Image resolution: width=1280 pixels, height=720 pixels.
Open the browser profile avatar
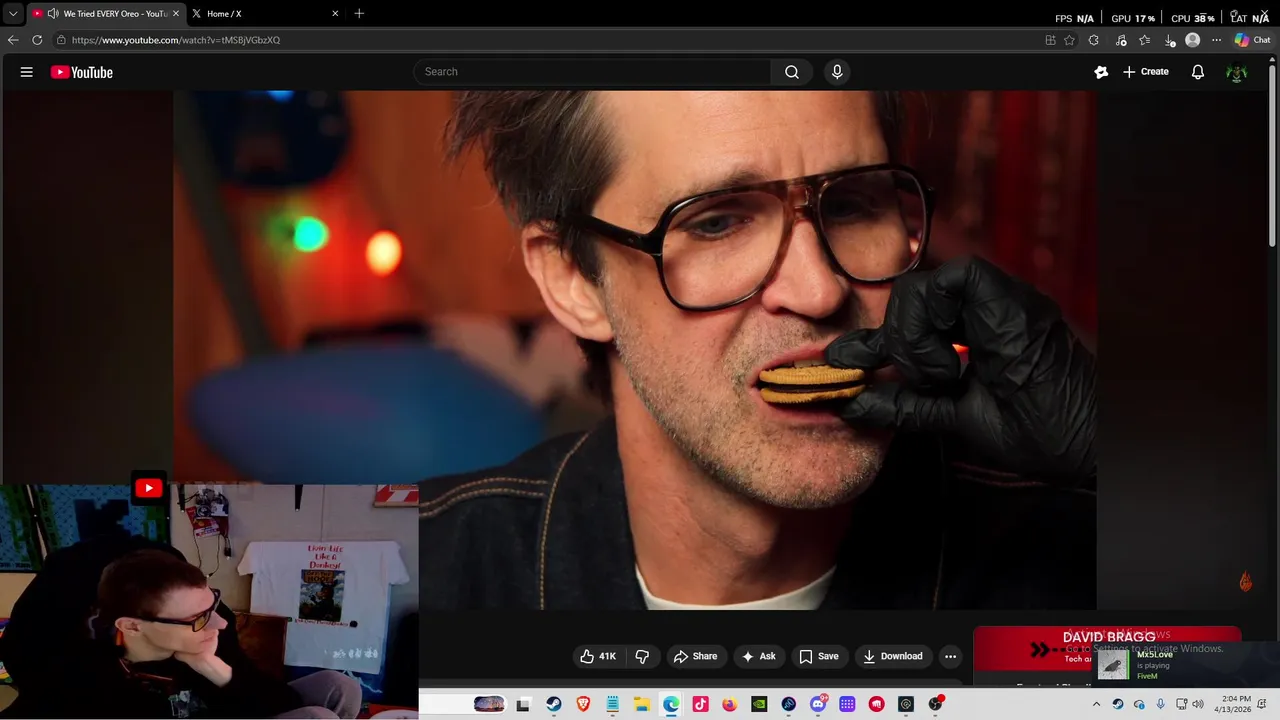pos(1192,40)
